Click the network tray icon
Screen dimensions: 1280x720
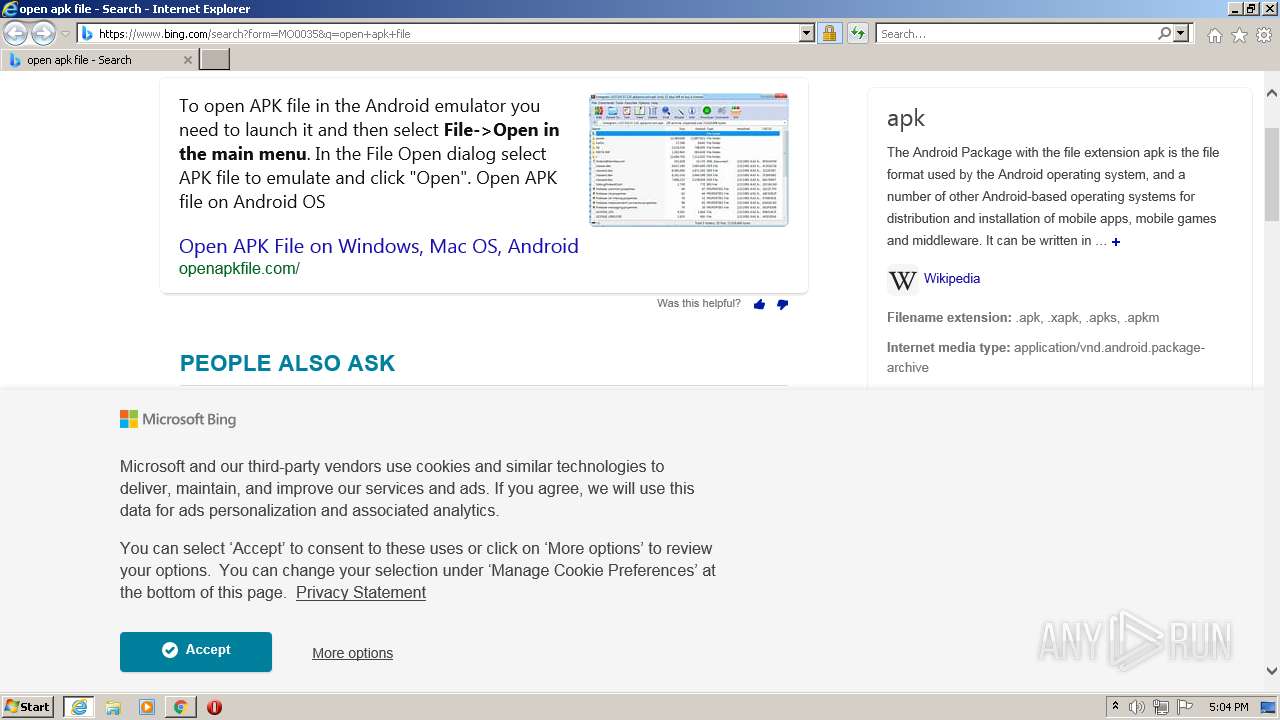[x=1160, y=707]
